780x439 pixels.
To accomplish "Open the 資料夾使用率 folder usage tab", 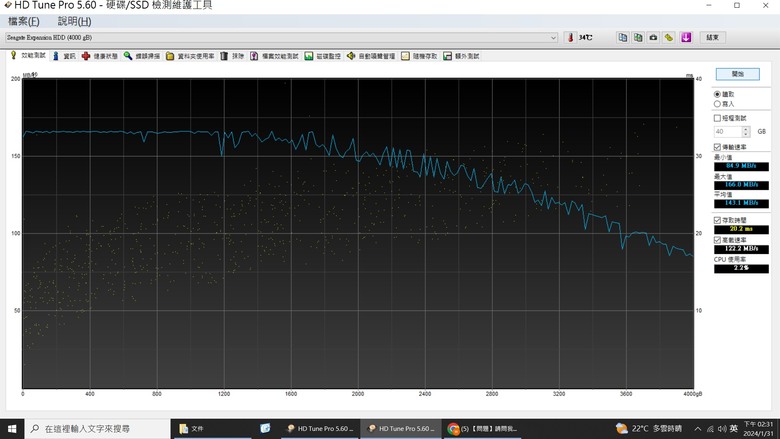I will point(191,56).
